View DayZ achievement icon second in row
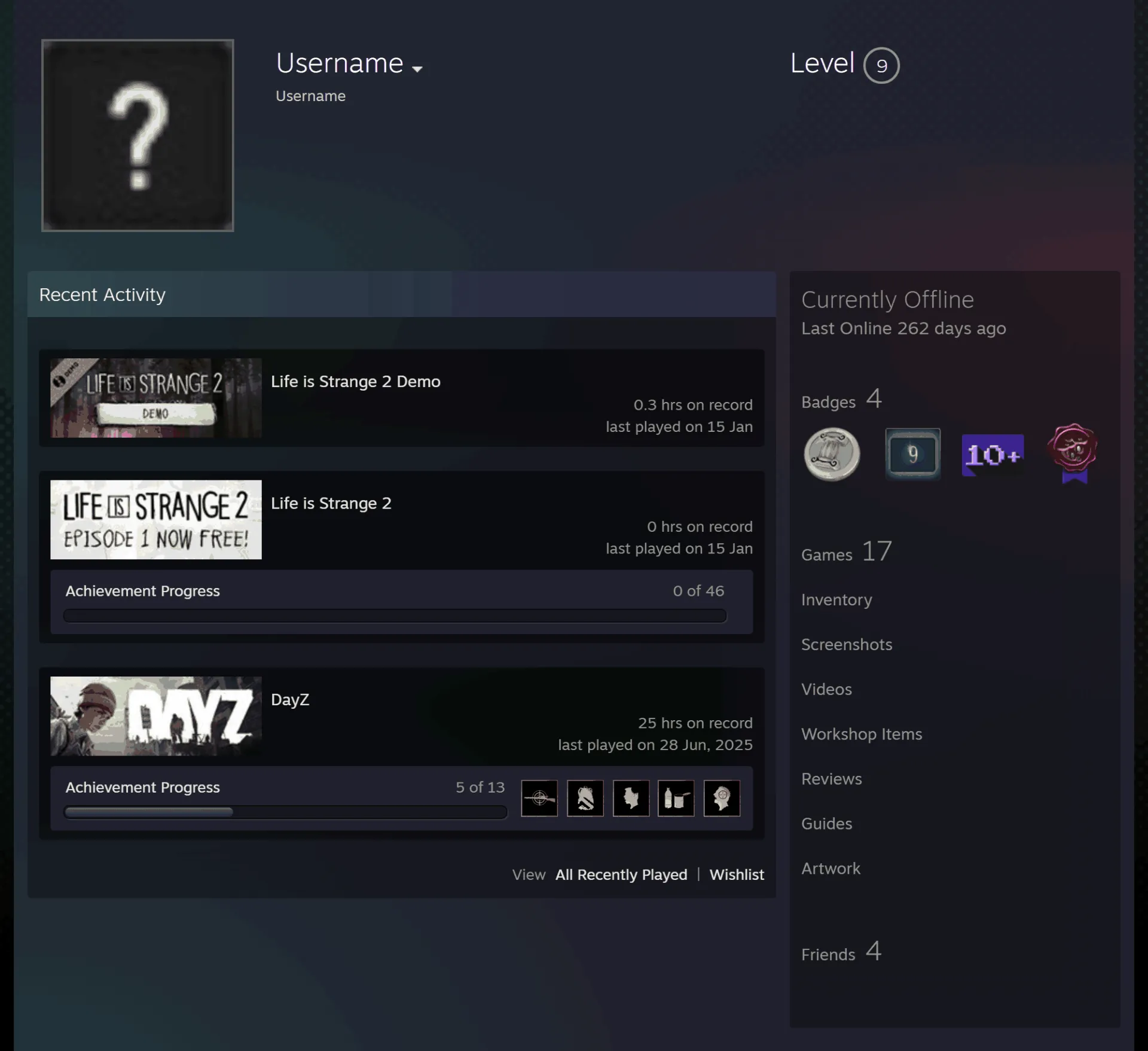 585,798
